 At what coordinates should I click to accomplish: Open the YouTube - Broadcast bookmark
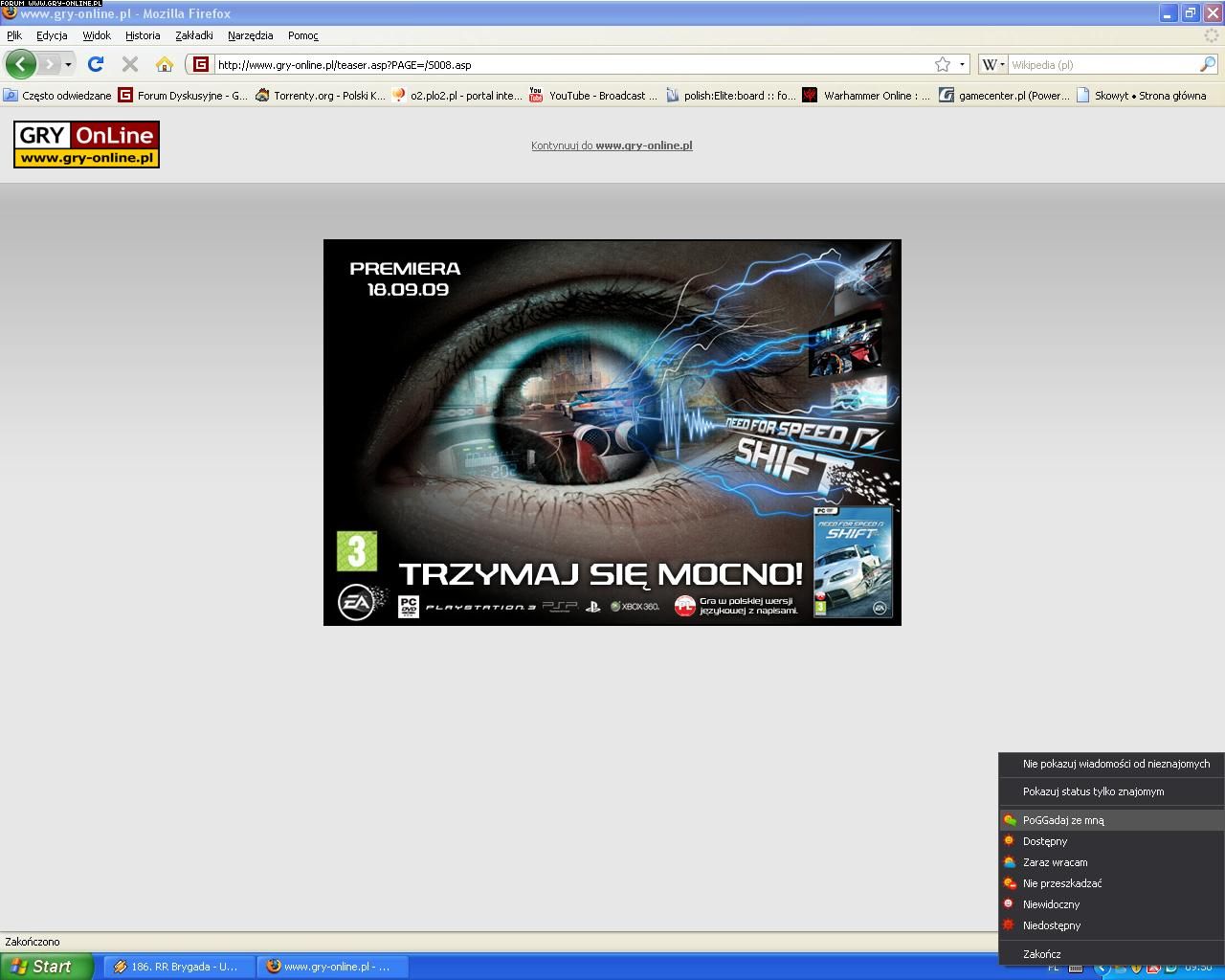(x=592, y=96)
